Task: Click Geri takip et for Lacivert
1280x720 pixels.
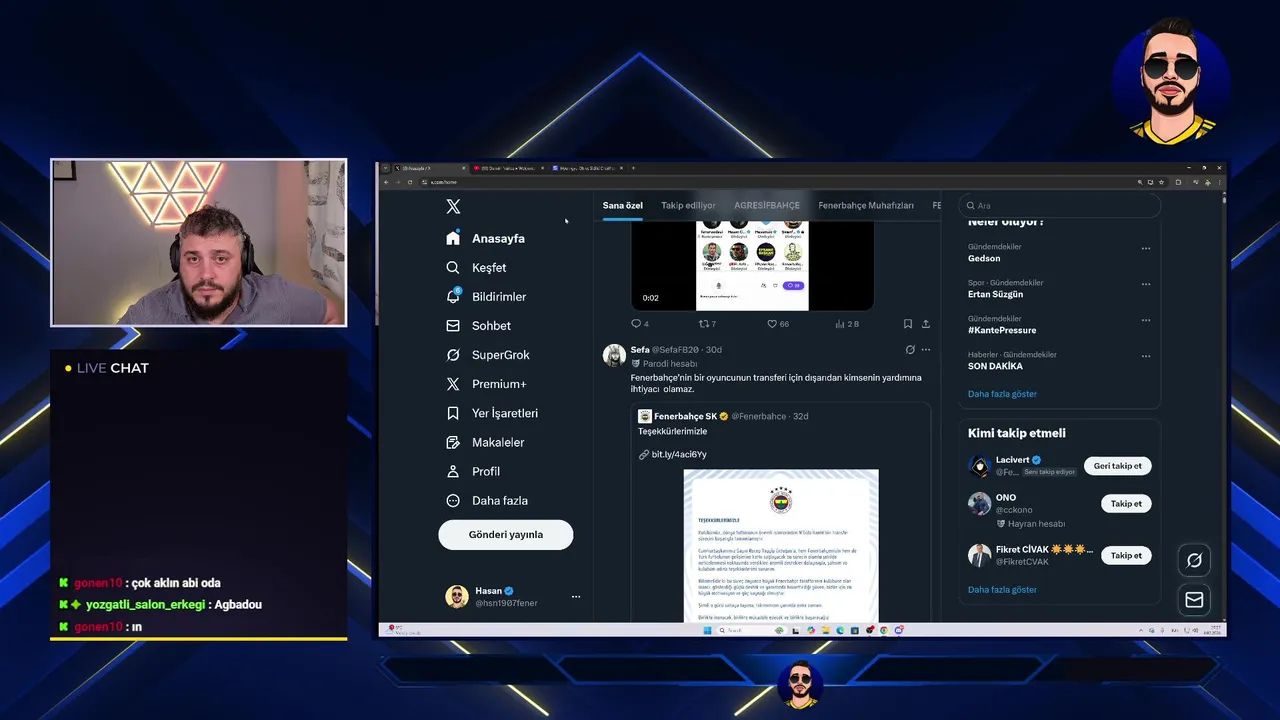Action: click(1117, 466)
